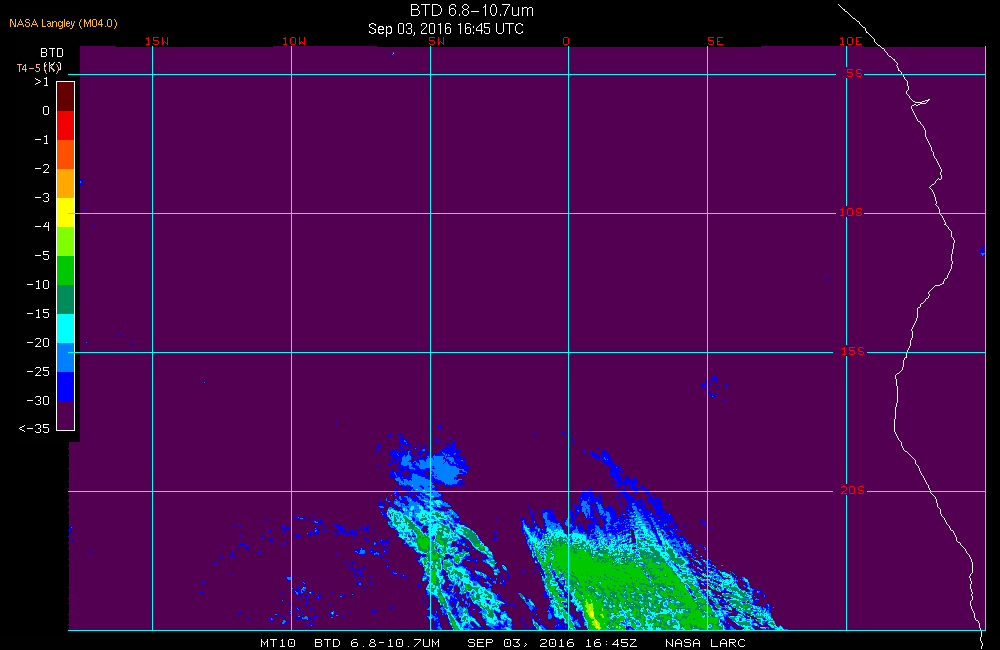This screenshot has width=1000, height=650.
Task: Click the deep blue segment below -25
Action: pos(66,387)
